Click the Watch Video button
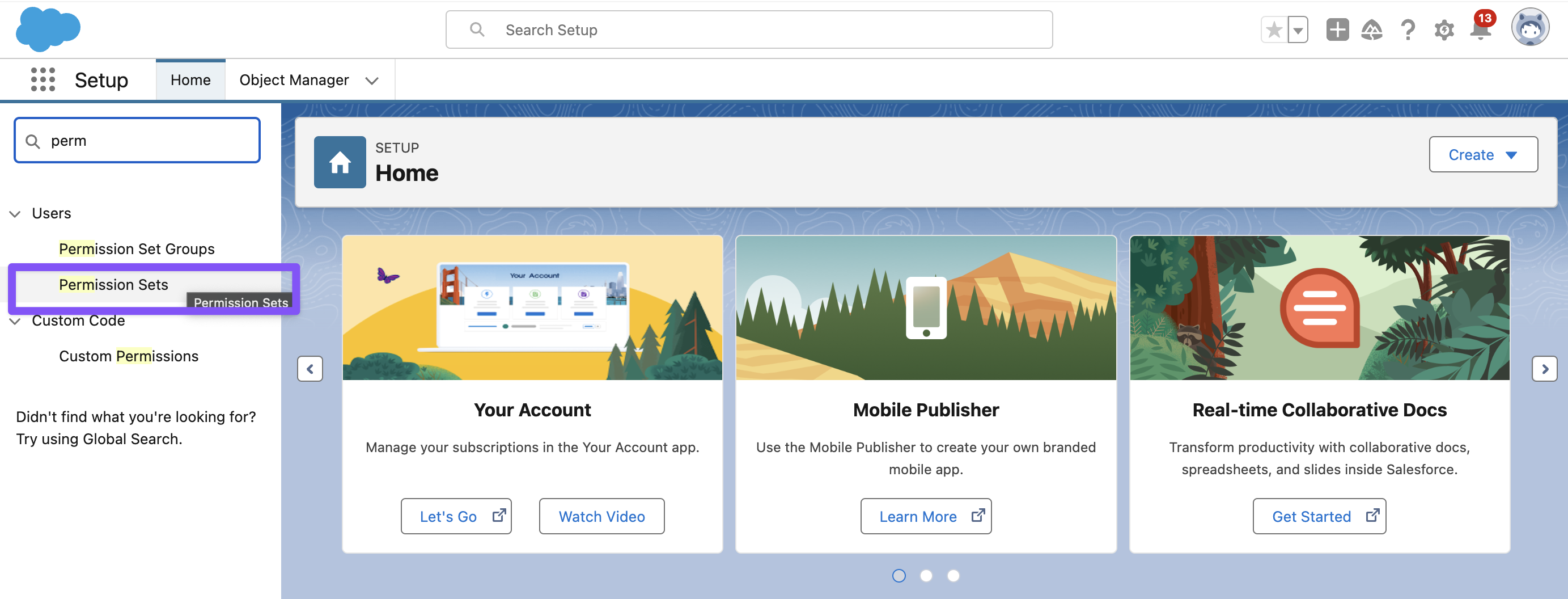 pos(601,516)
